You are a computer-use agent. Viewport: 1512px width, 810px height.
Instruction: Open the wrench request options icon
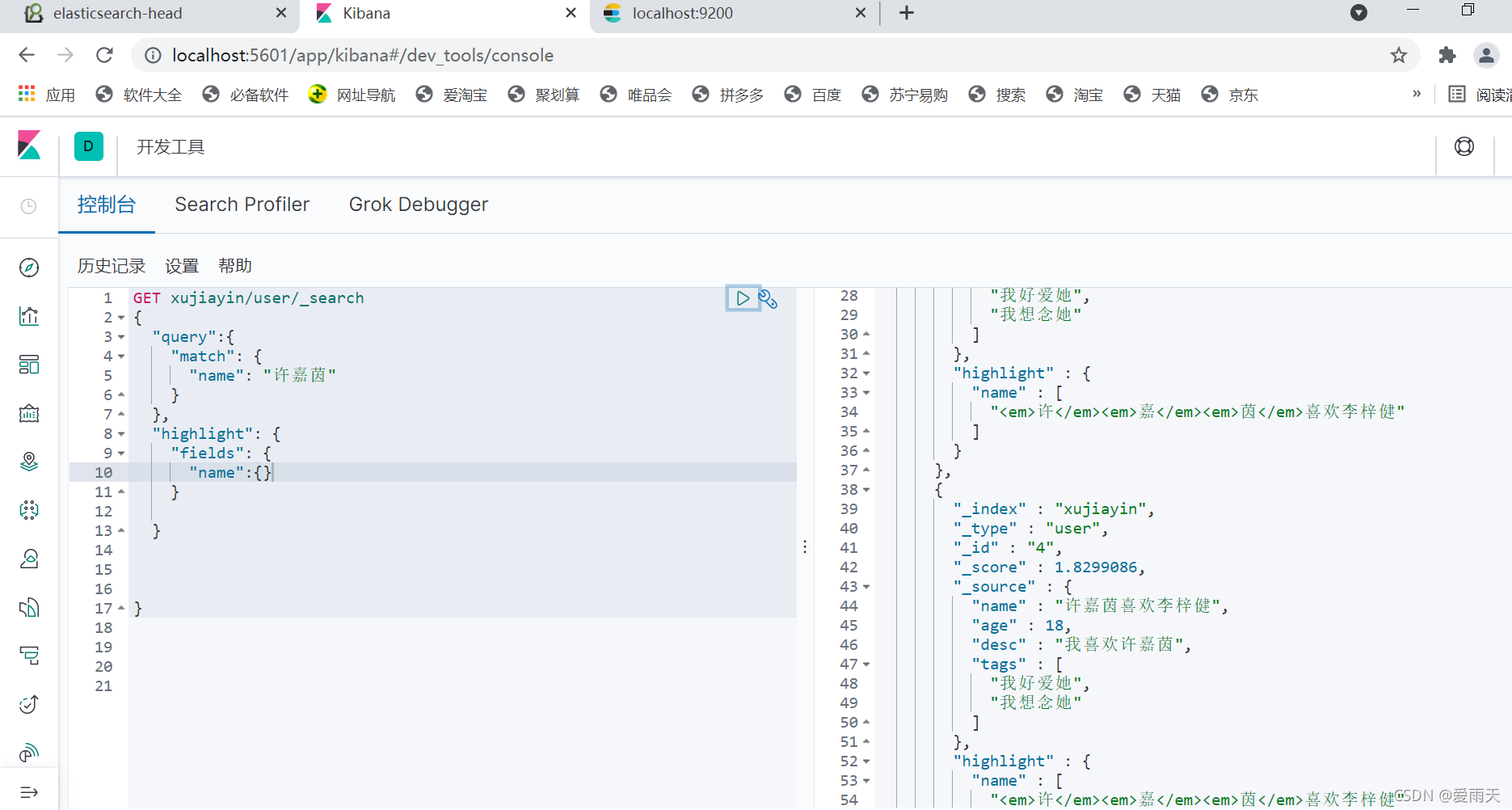769,299
